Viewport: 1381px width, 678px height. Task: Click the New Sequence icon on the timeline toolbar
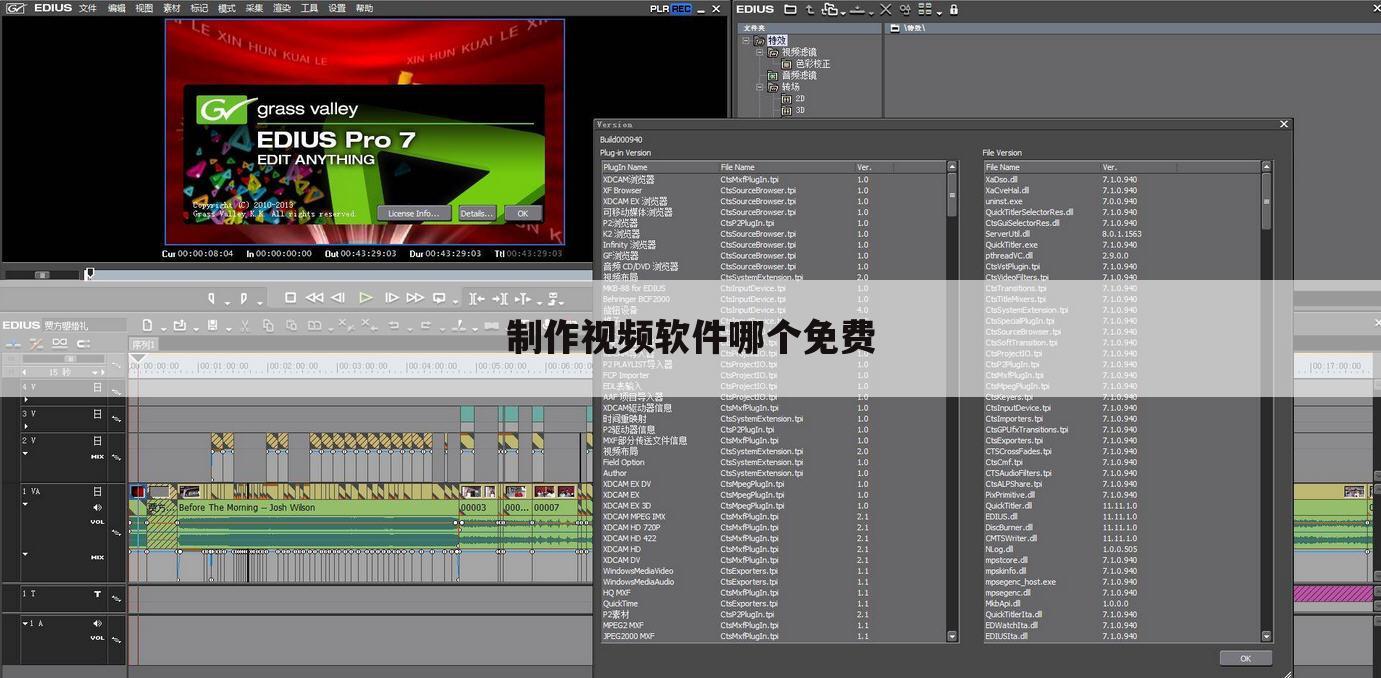[147, 325]
